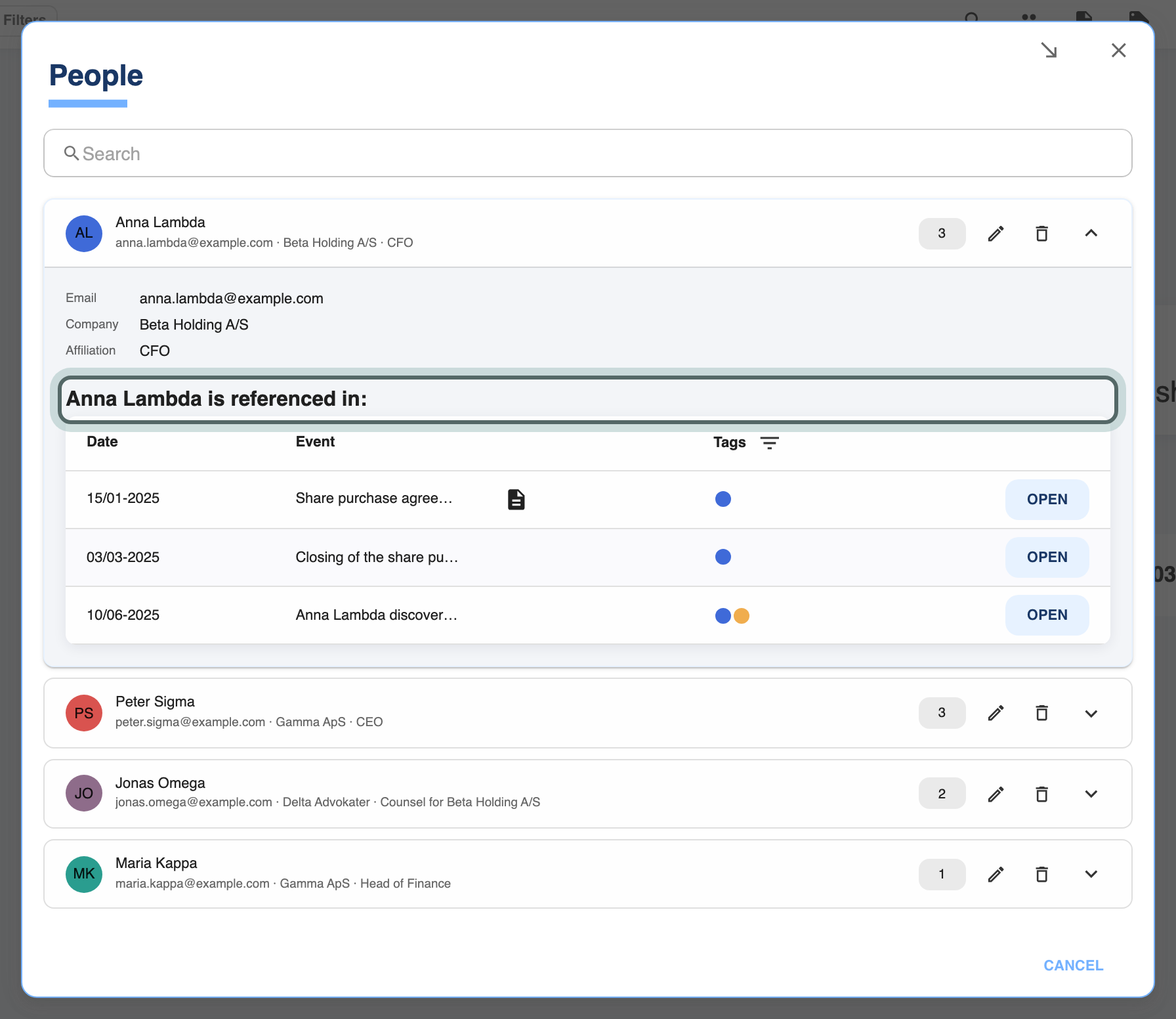This screenshot has width=1176, height=1019.
Task: Edit Anna Lambda's details with pencil icon
Action: [996, 234]
